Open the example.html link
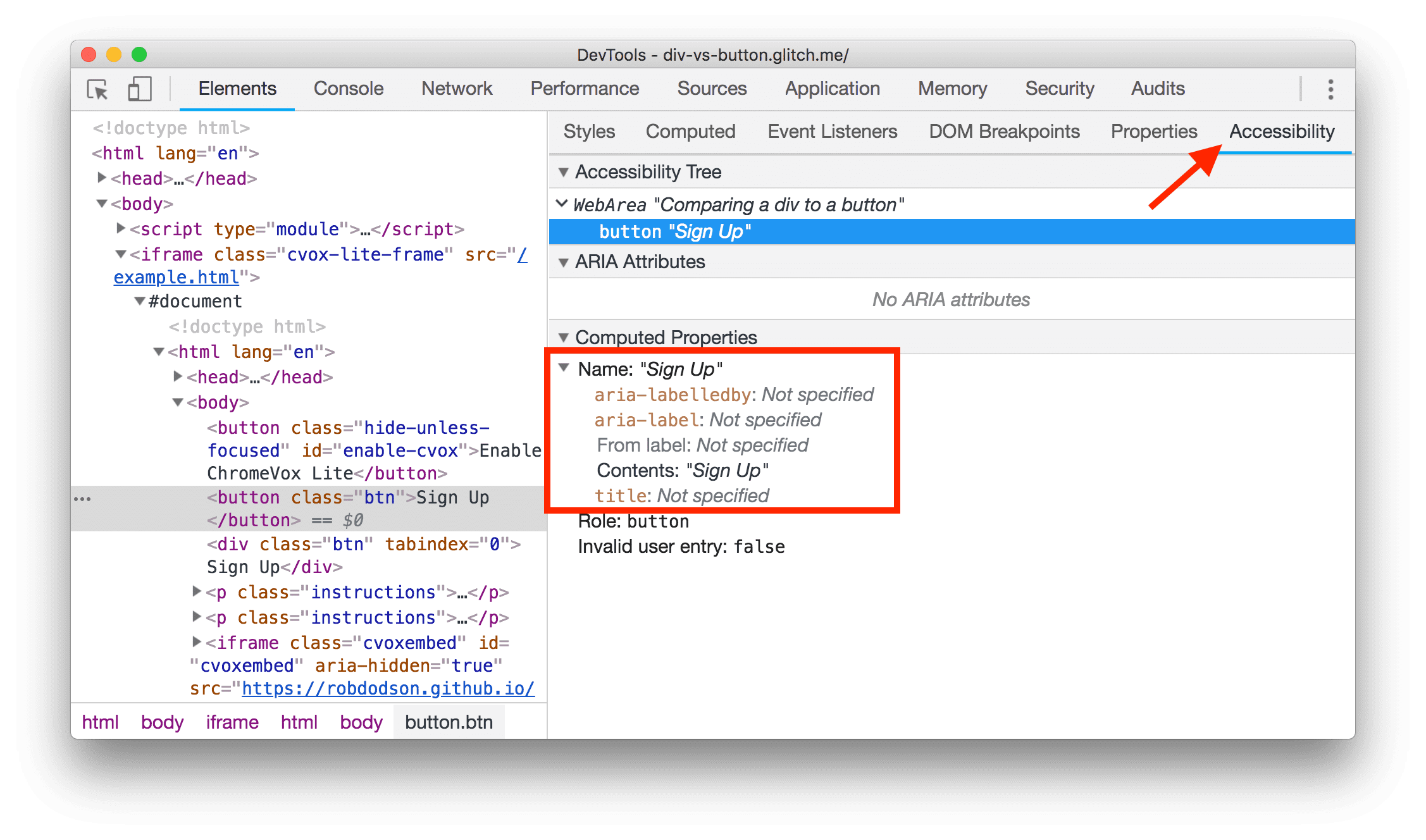The image size is (1426, 840). pos(176,276)
